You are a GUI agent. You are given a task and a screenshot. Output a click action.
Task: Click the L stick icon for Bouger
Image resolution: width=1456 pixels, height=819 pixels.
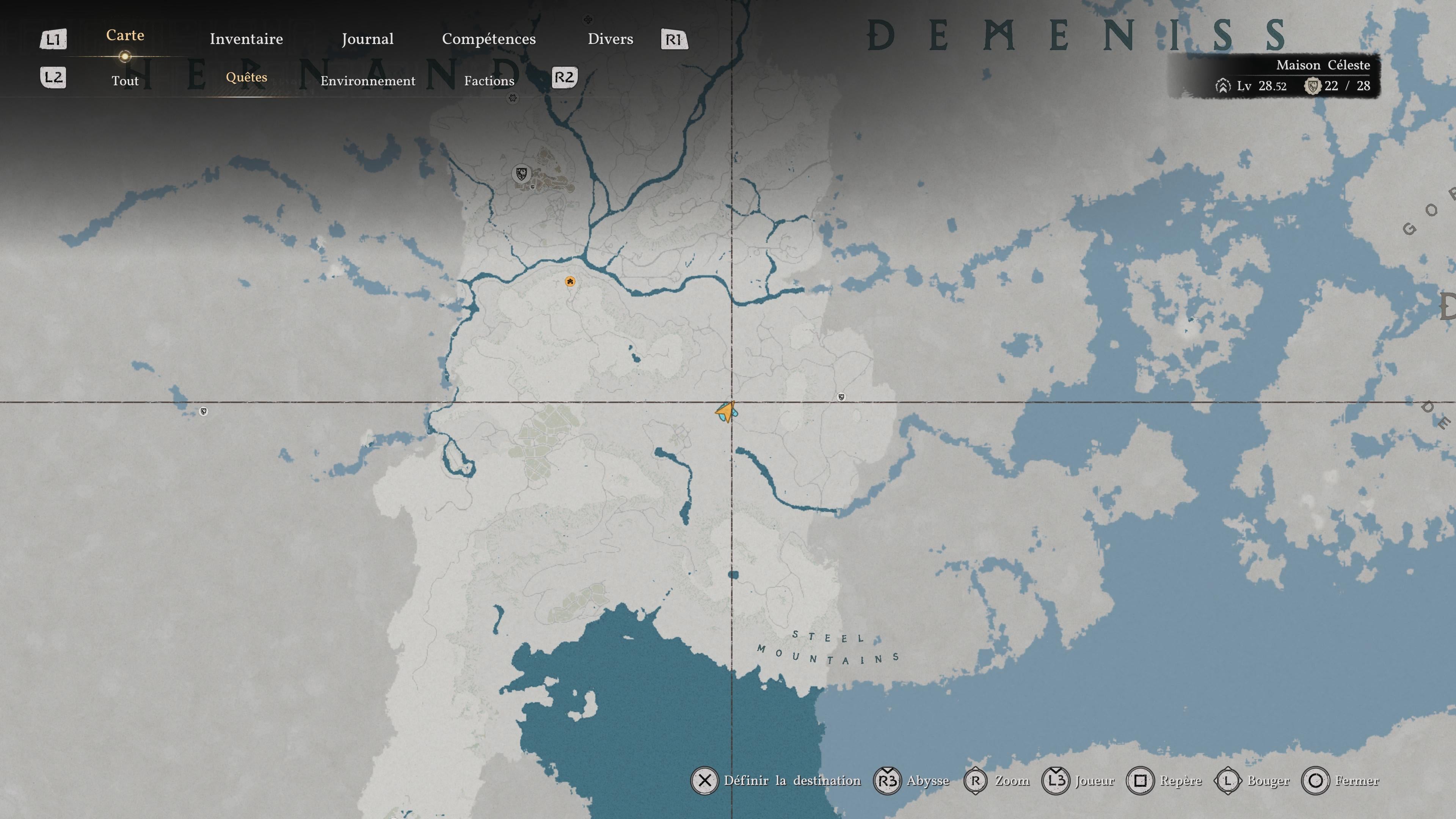[x=1228, y=781]
